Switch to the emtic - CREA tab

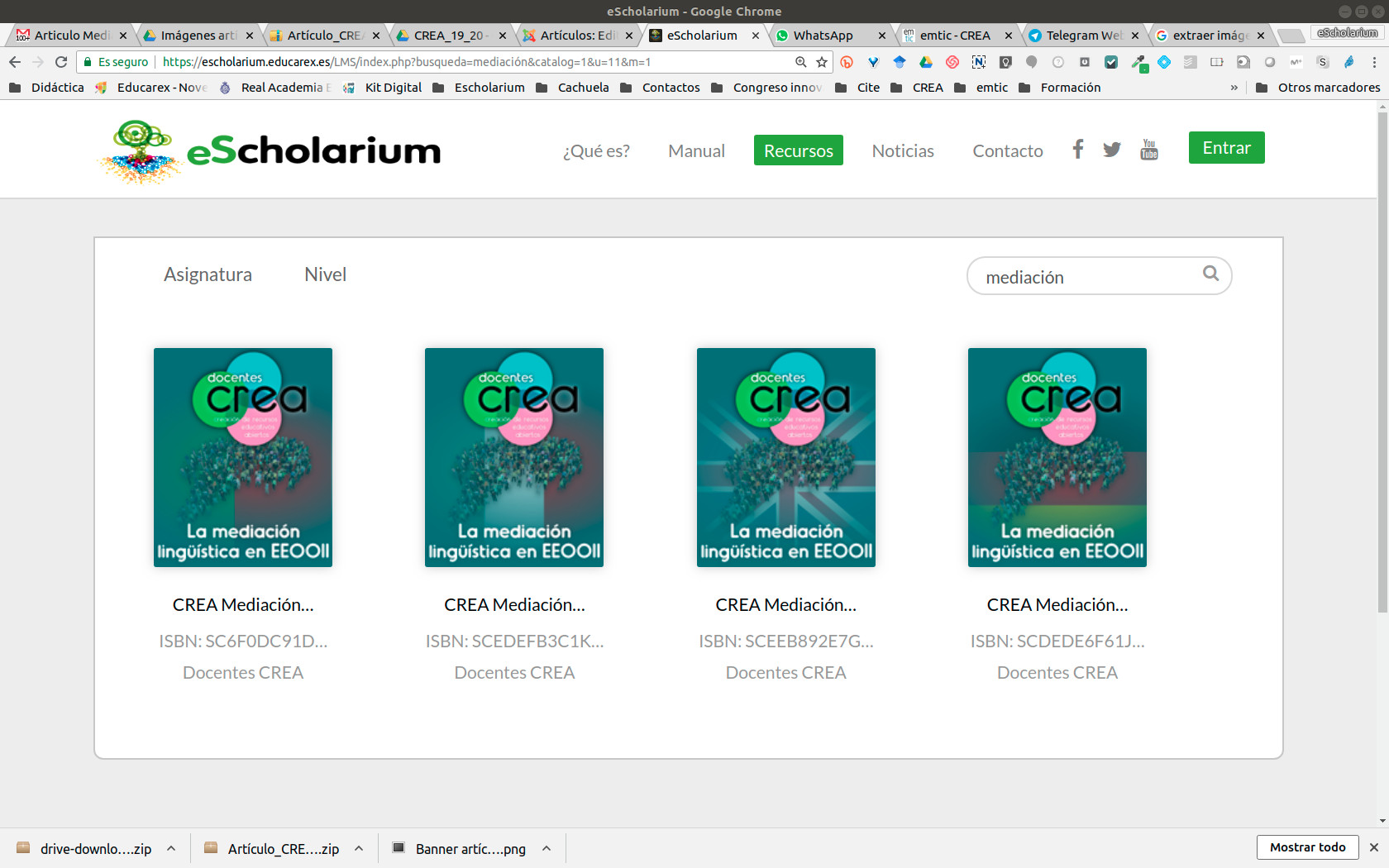click(x=956, y=36)
